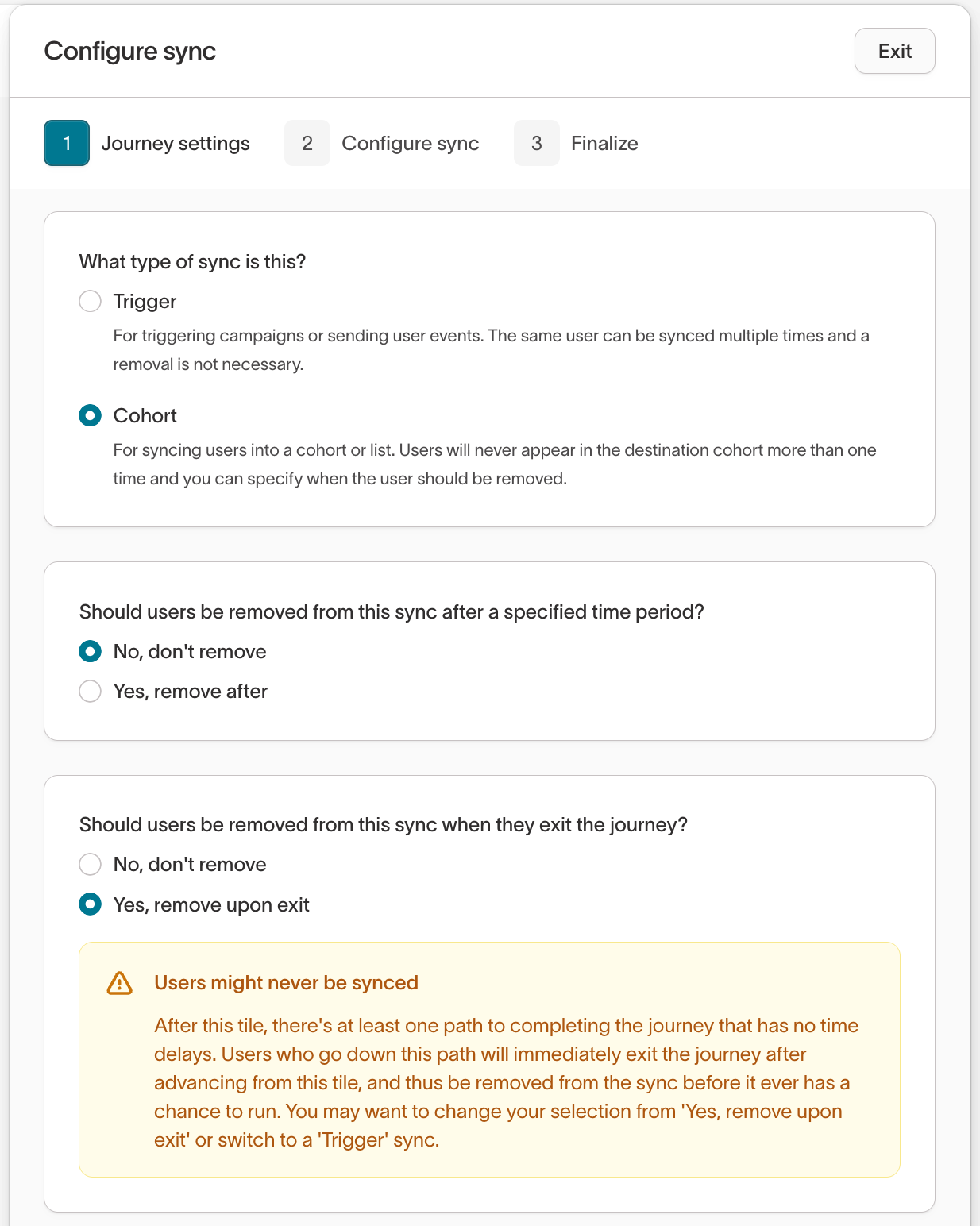The width and height of the screenshot is (980, 1226).
Task: Go to the Configure sync step label
Action: click(x=410, y=143)
